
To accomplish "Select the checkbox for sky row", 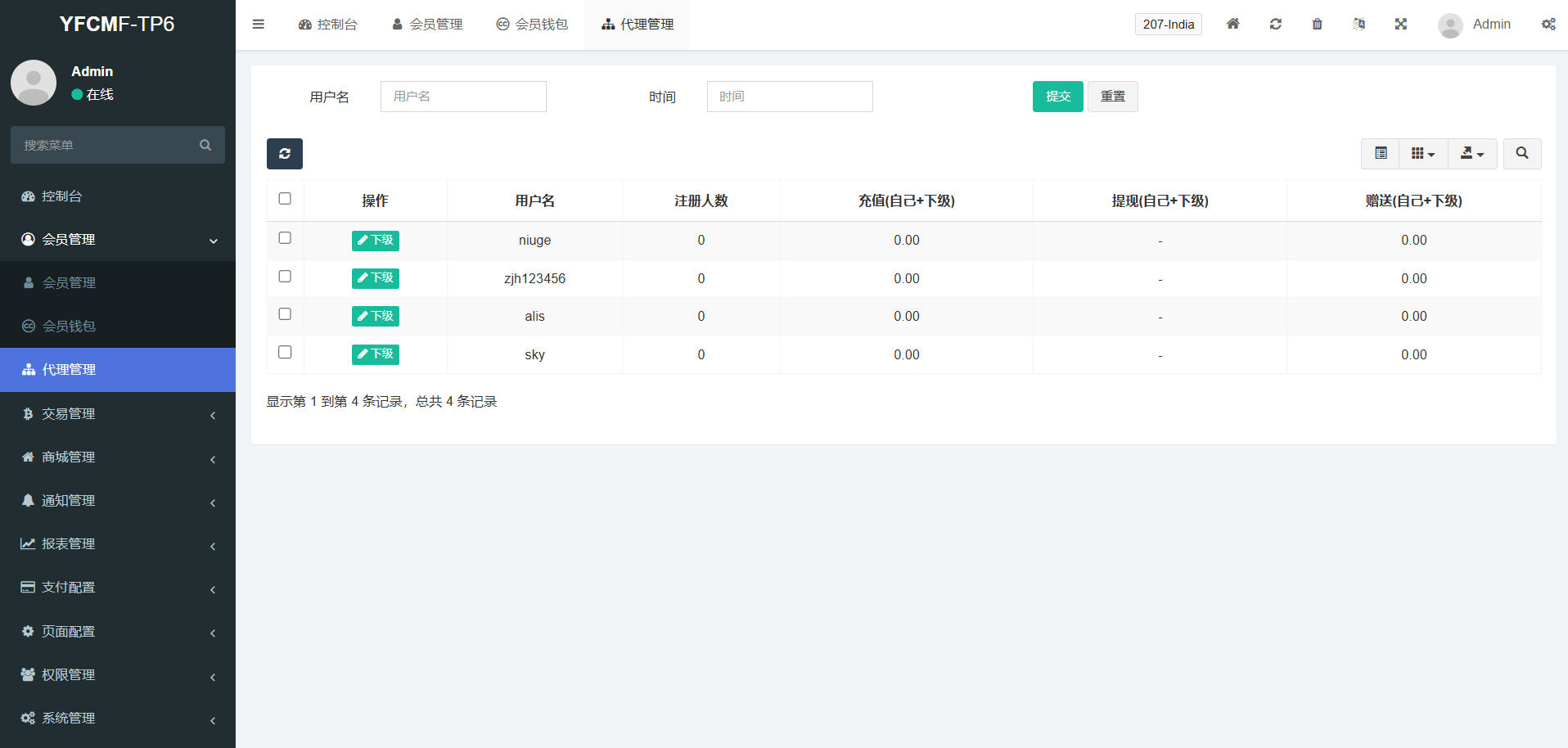I will 285,353.
